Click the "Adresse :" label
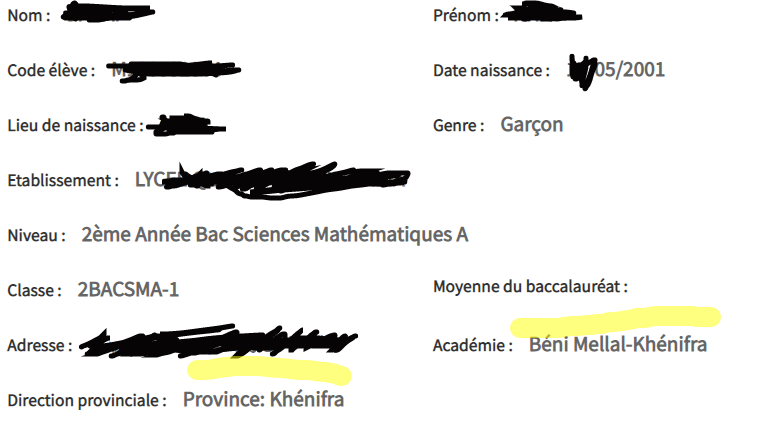758x431 pixels. pos(40,346)
